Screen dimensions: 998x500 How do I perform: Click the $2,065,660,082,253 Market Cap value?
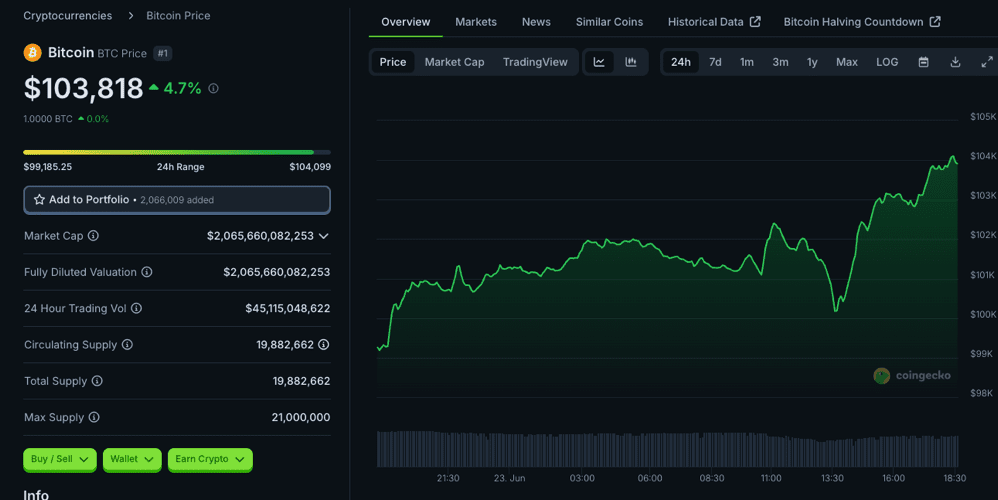click(260, 236)
